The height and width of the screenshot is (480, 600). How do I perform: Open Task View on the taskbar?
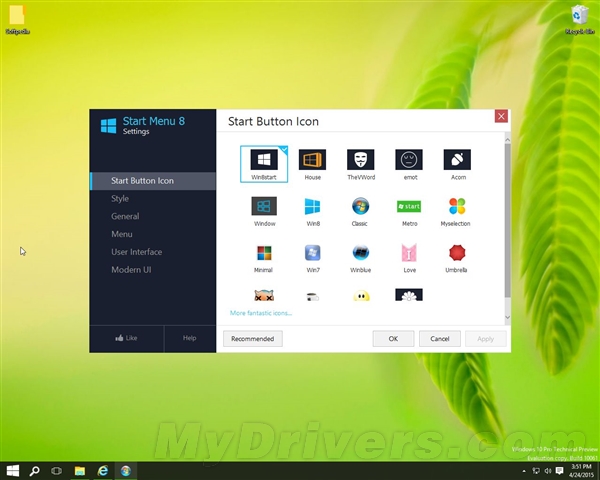(57, 471)
